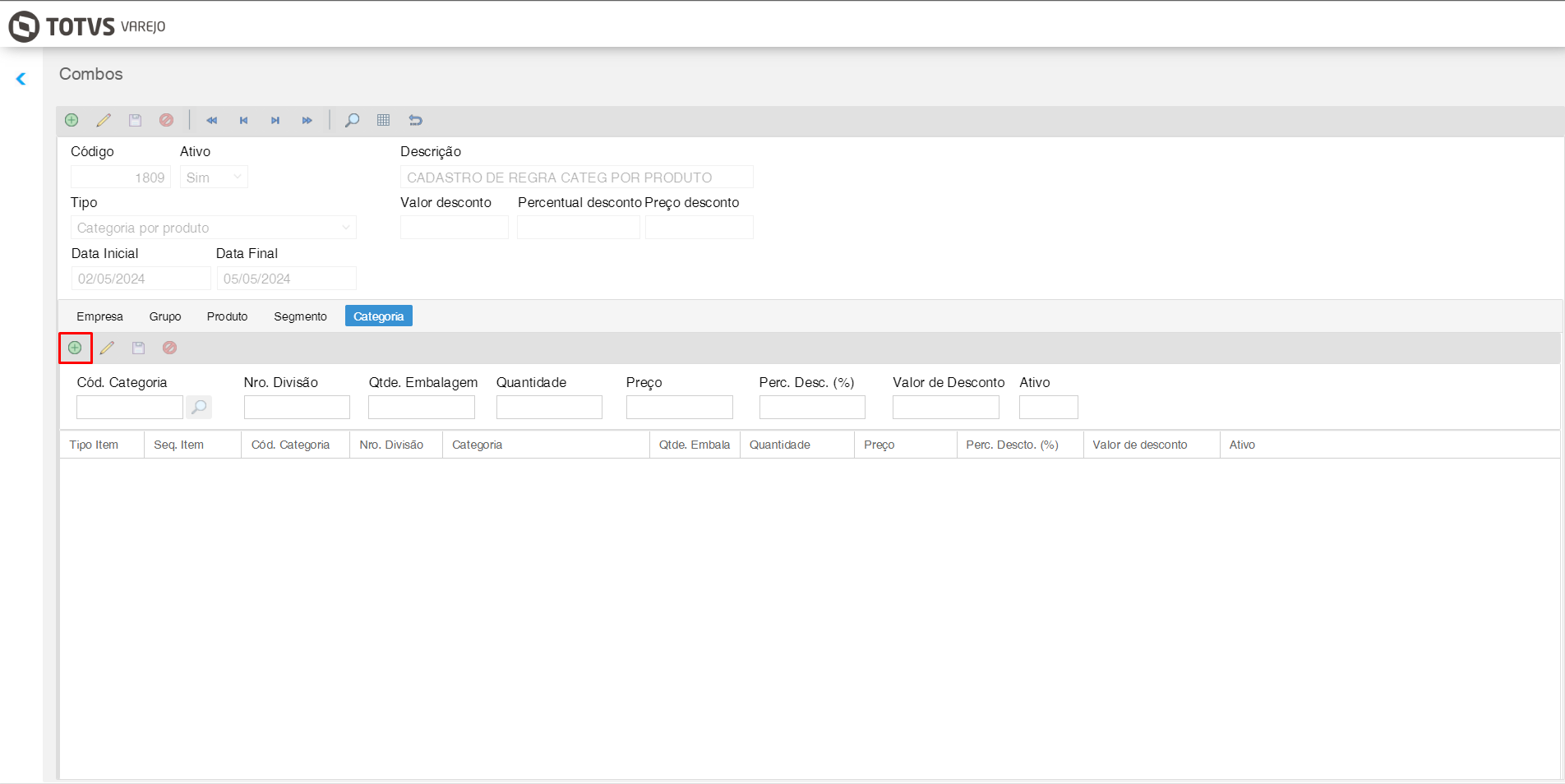
Task: Go to the first record
Action: [x=212, y=120]
